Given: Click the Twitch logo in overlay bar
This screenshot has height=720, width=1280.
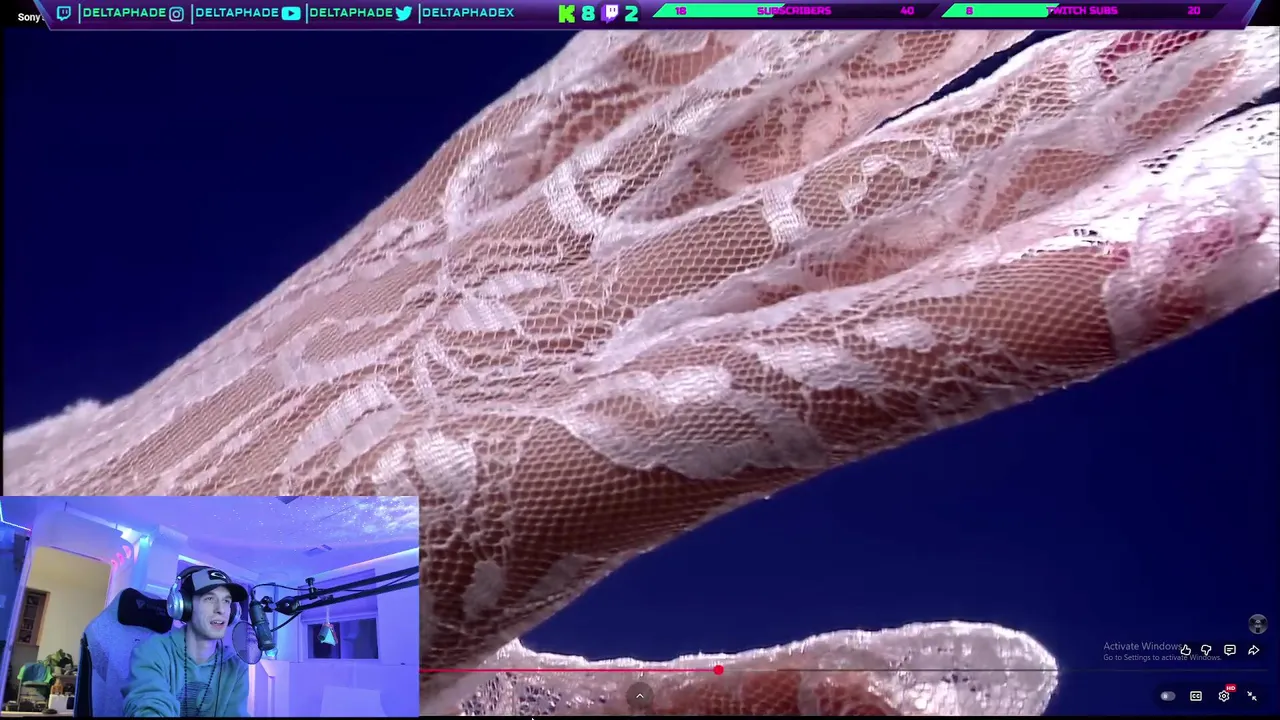Looking at the screenshot, I should coord(64,13).
